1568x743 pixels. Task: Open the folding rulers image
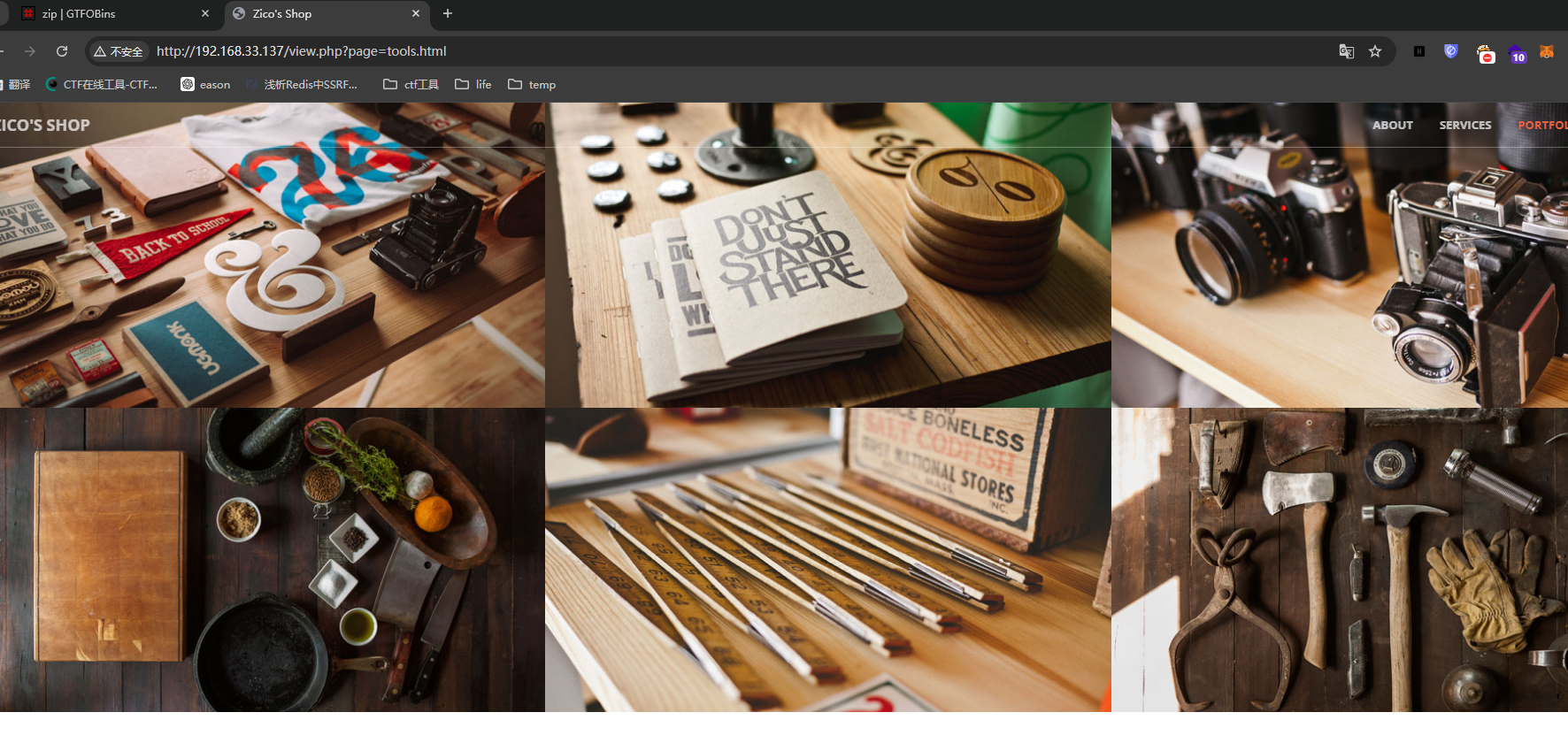(828, 560)
